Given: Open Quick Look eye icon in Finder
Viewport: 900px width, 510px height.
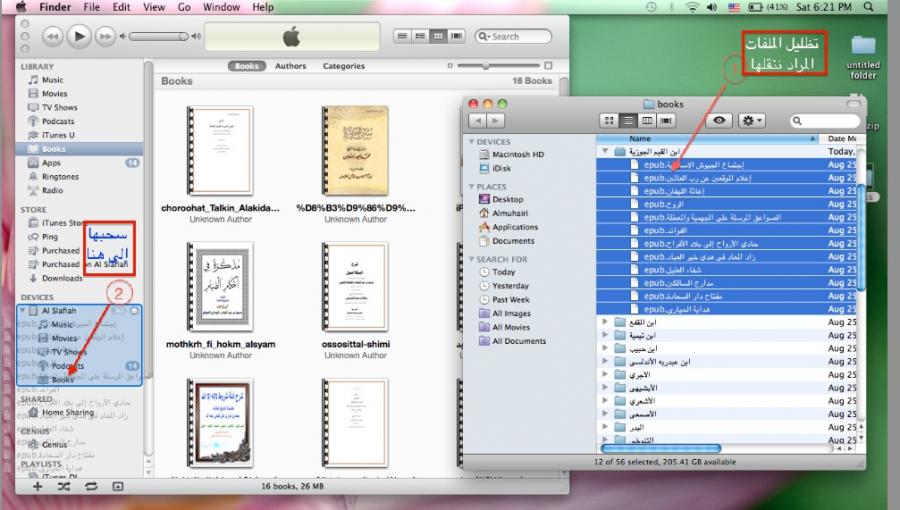Looking at the screenshot, I should click(718, 121).
